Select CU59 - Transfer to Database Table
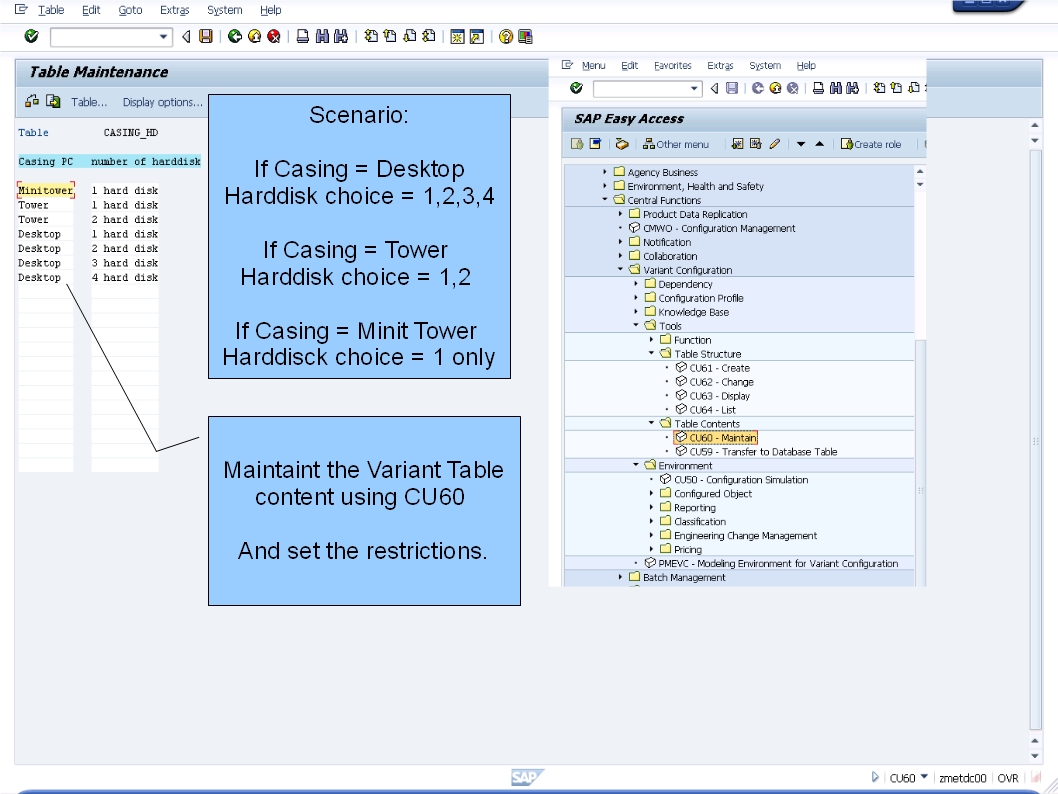1058x794 pixels. pos(756,451)
